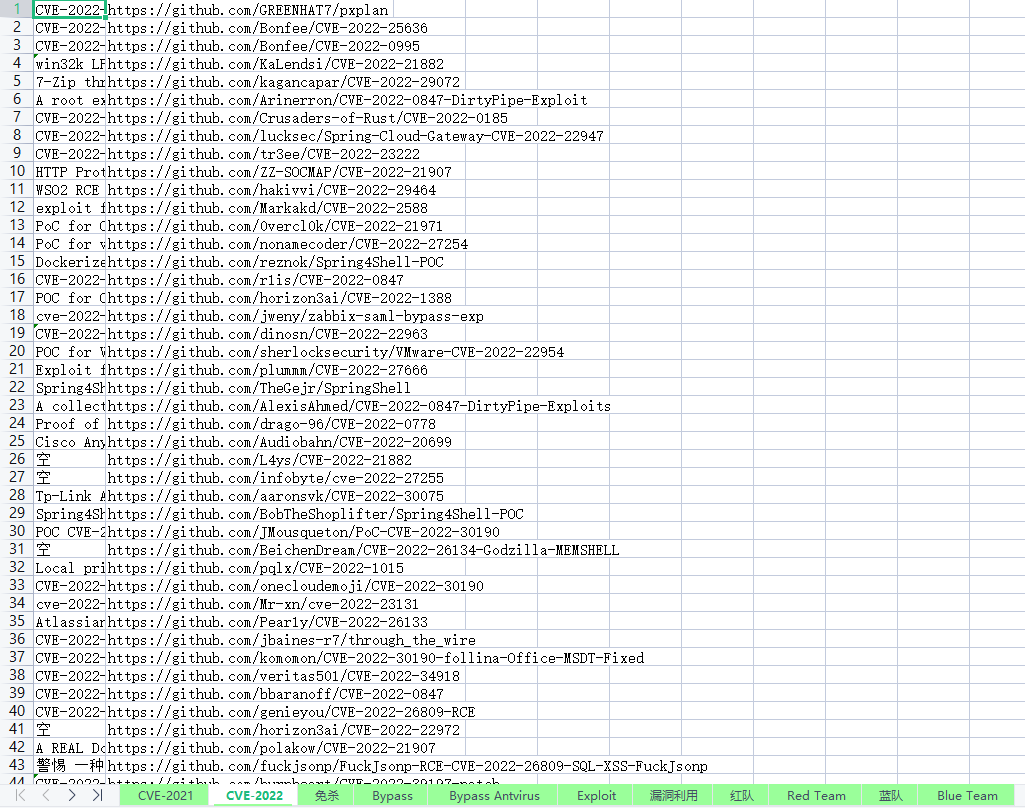Select row header 43
The height and width of the screenshot is (808, 1025).
16,765
